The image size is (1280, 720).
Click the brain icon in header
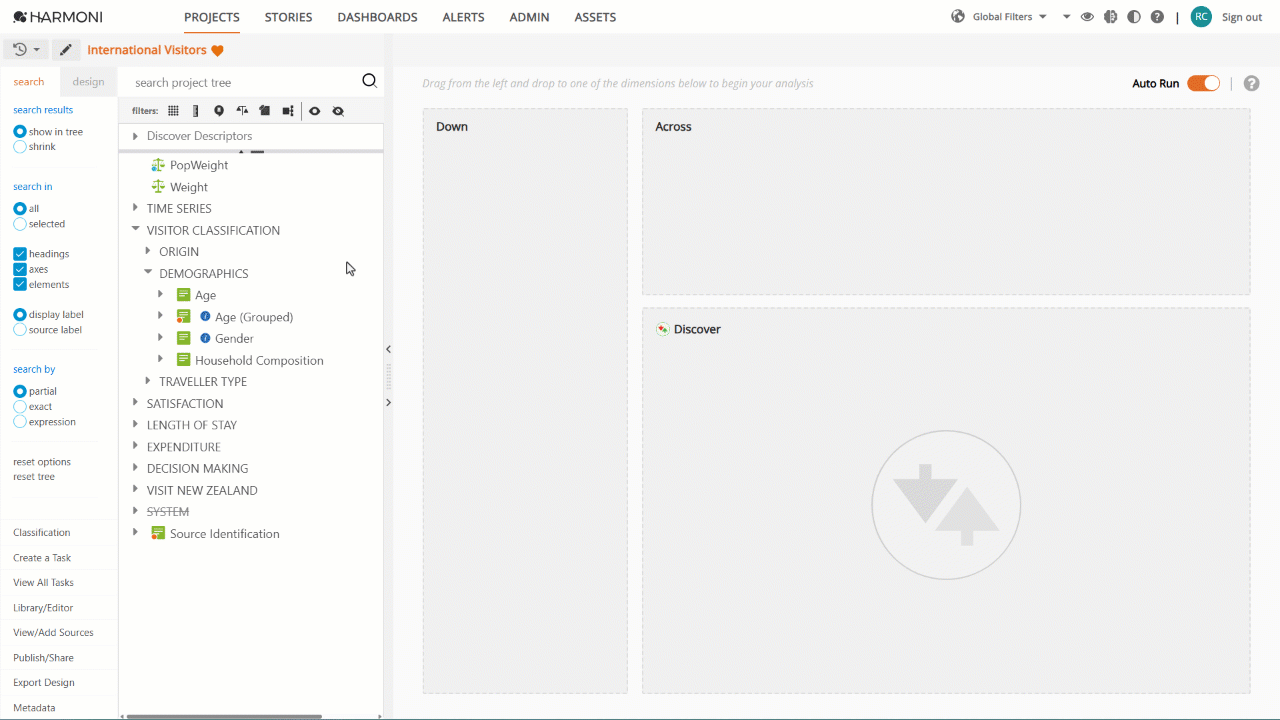coord(1110,17)
